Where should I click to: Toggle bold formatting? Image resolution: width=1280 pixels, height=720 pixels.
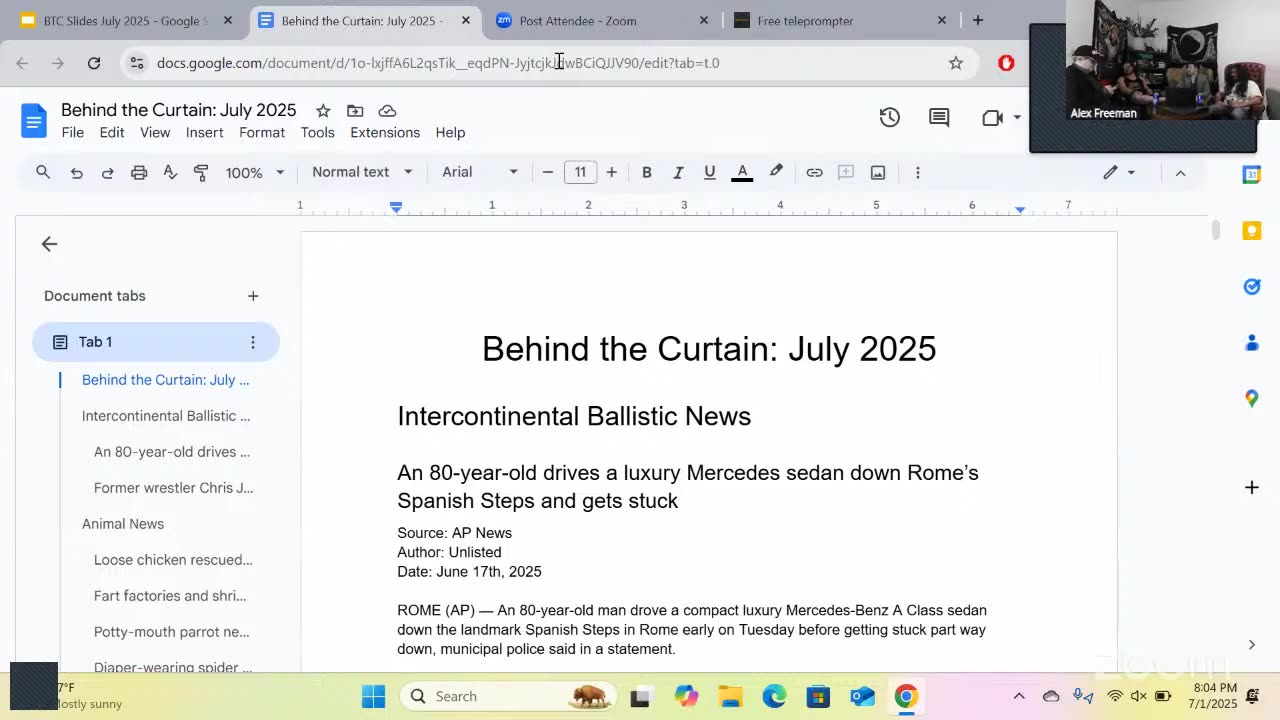pos(647,172)
